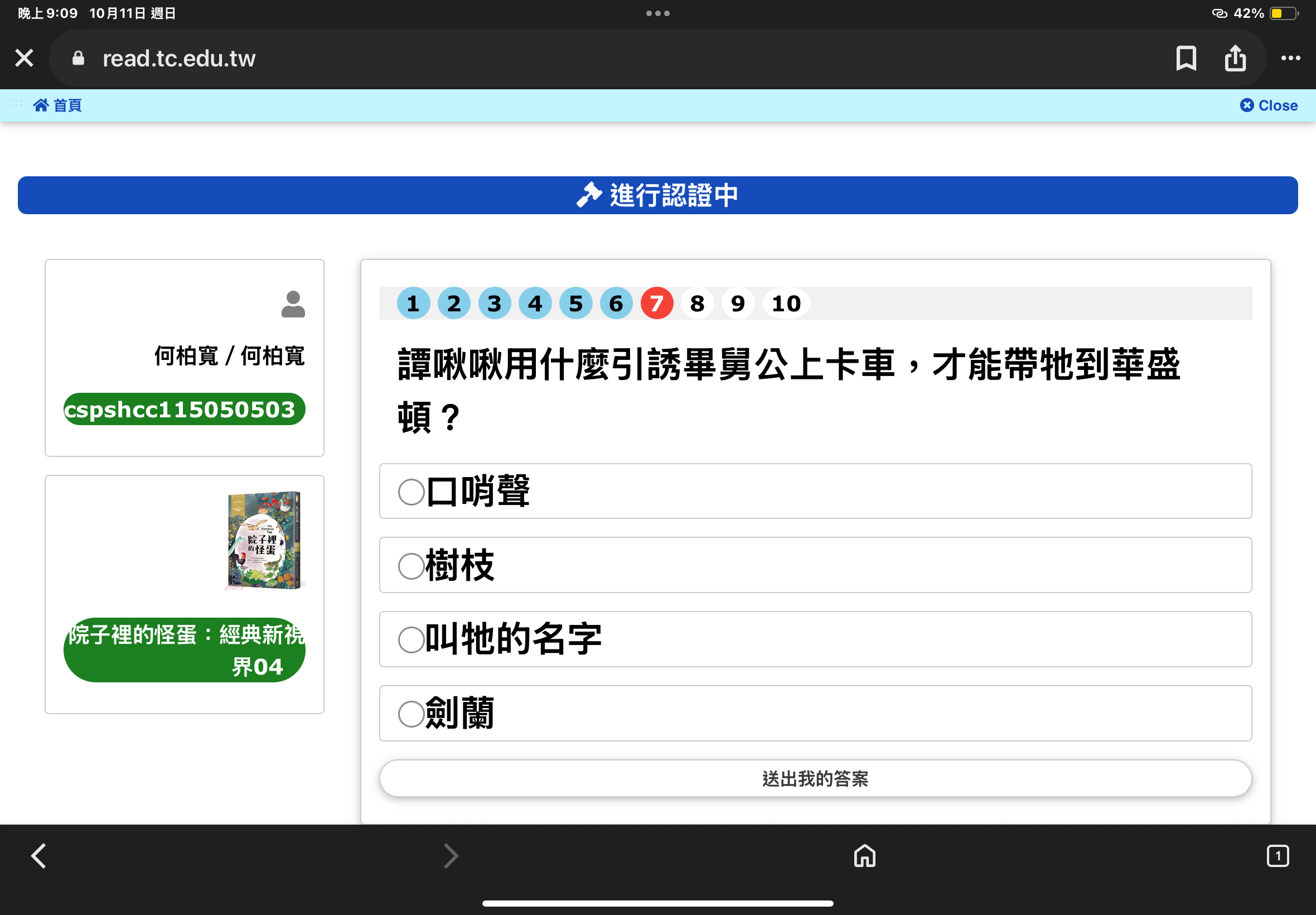
Task: Jump to question 10
Action: click(x=786, y=304)
